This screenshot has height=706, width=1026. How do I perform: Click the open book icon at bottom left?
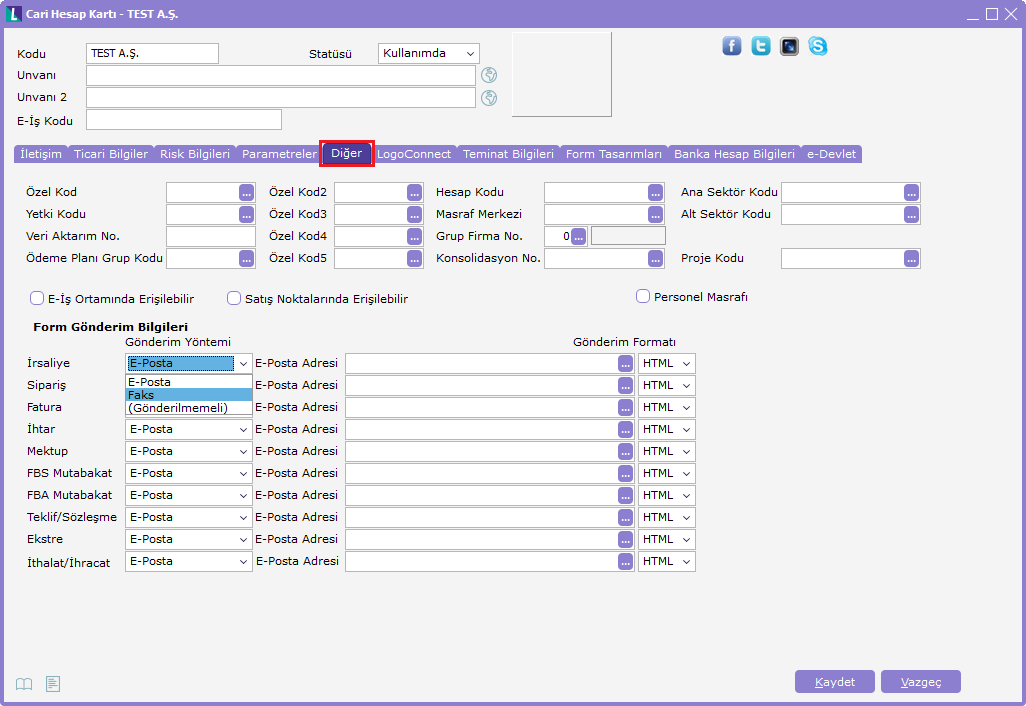pyautogui.click(x=24, y=684)
